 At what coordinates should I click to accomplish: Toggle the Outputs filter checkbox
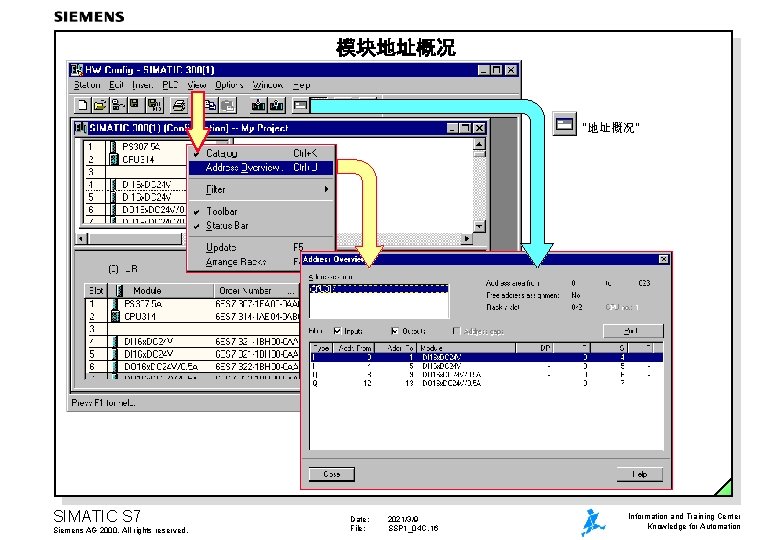point(394,331)
